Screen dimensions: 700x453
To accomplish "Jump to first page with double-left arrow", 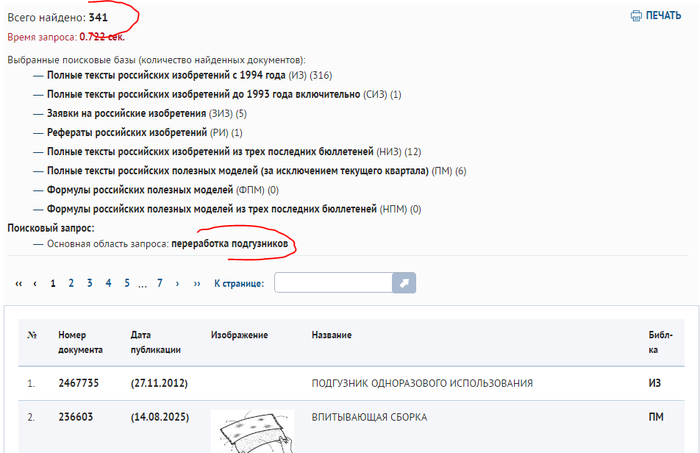I will coord(18,284).
